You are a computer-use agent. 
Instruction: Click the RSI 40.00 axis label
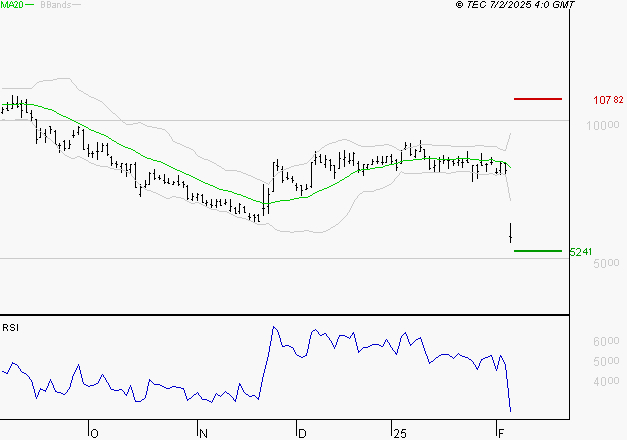click(606, 381)
